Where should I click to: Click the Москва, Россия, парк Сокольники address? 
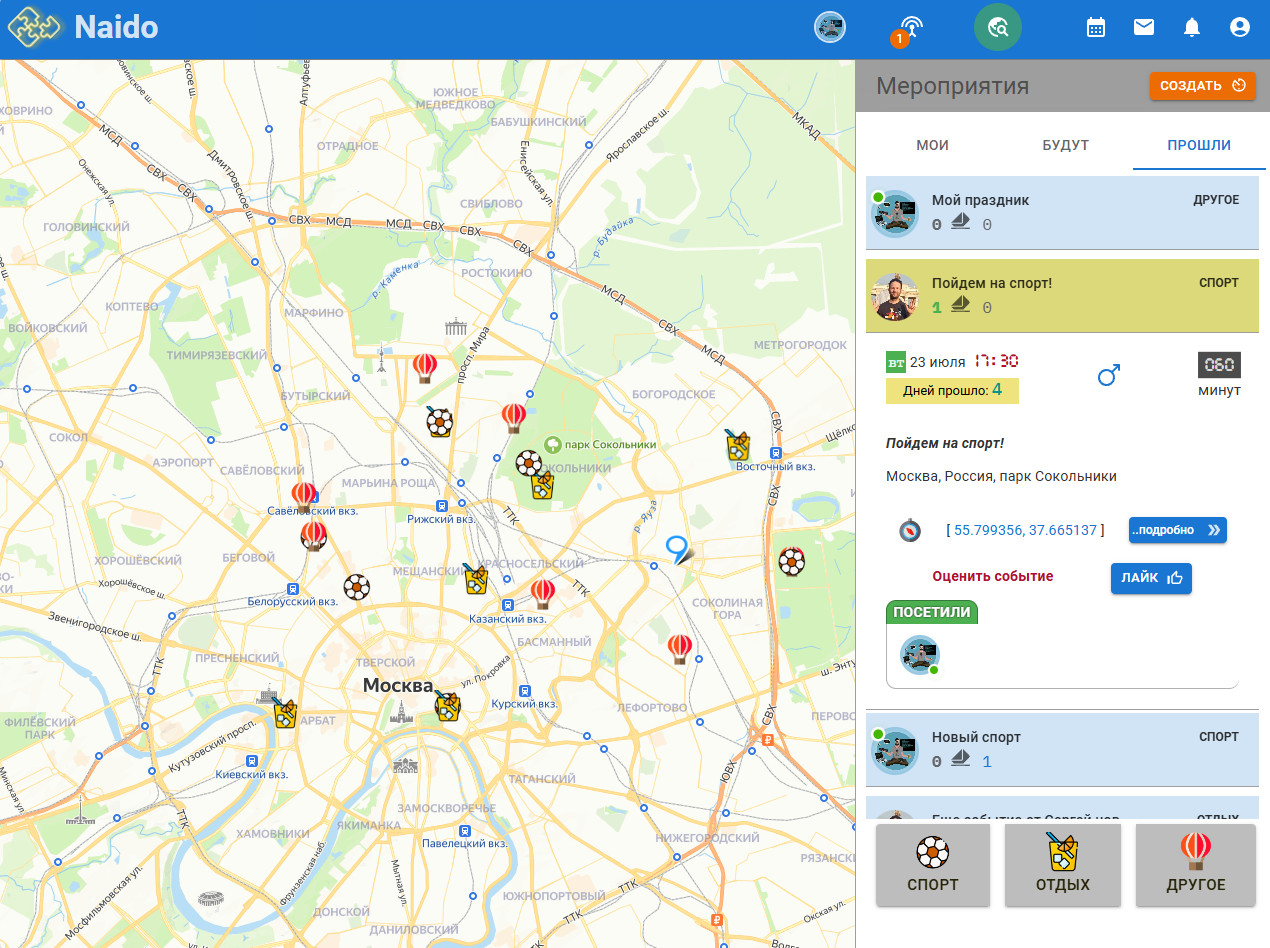[1001, 476]
